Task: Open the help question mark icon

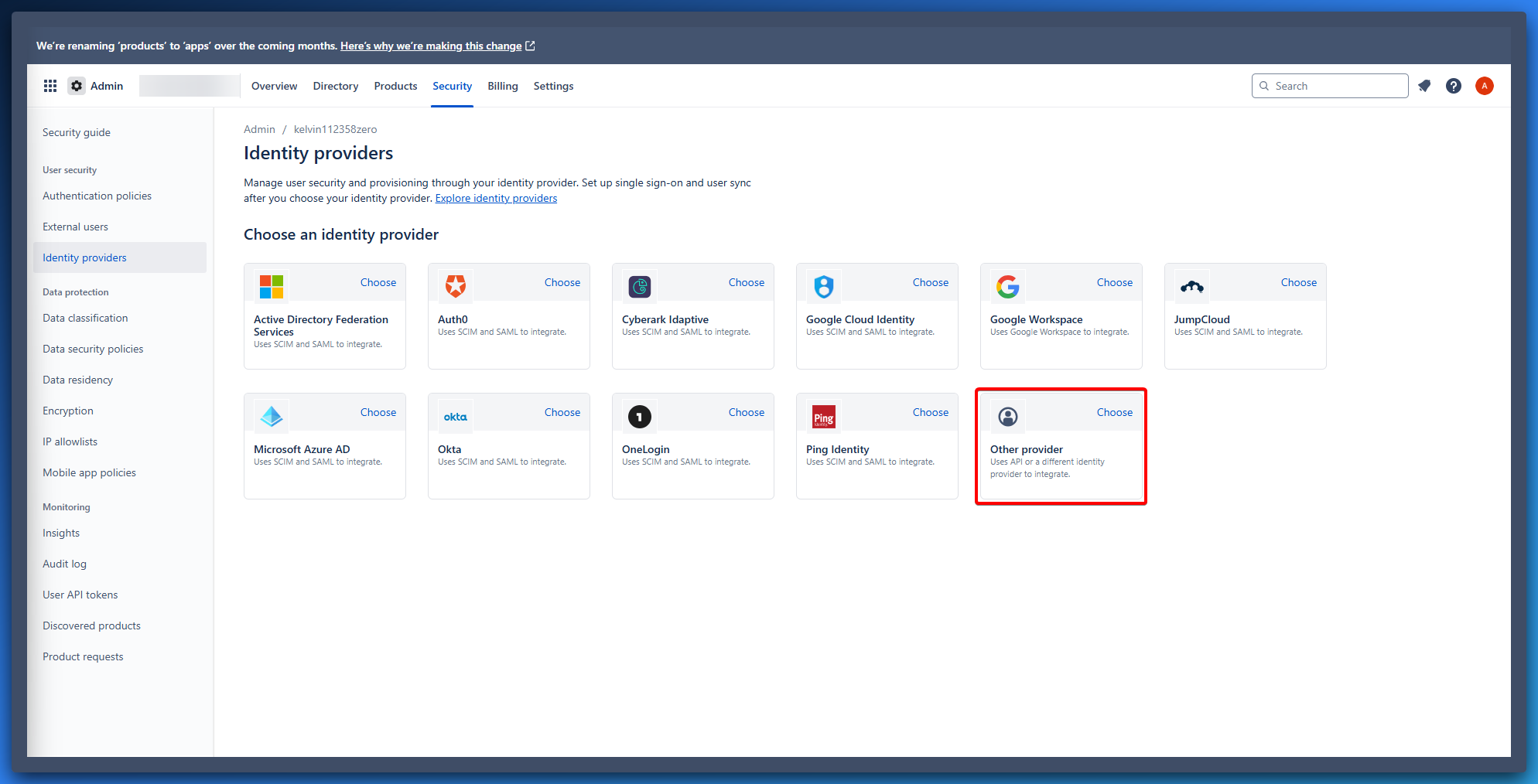Action: (x=1454, y=86)
